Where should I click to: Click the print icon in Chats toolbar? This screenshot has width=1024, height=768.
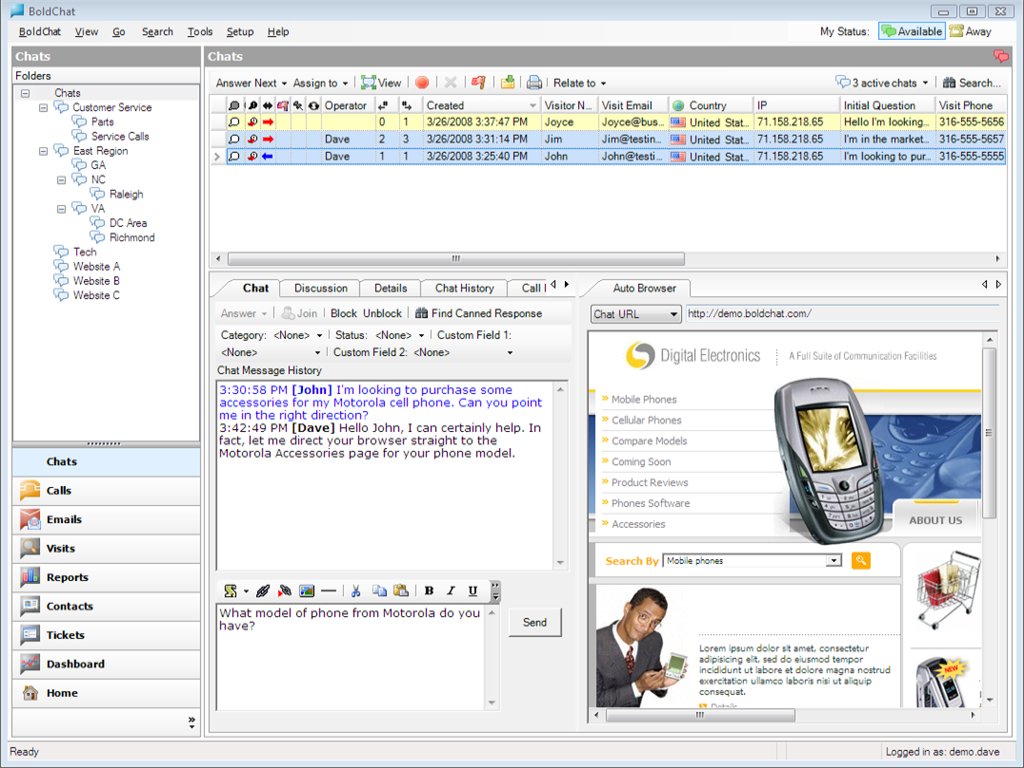(x=535, y=83)
